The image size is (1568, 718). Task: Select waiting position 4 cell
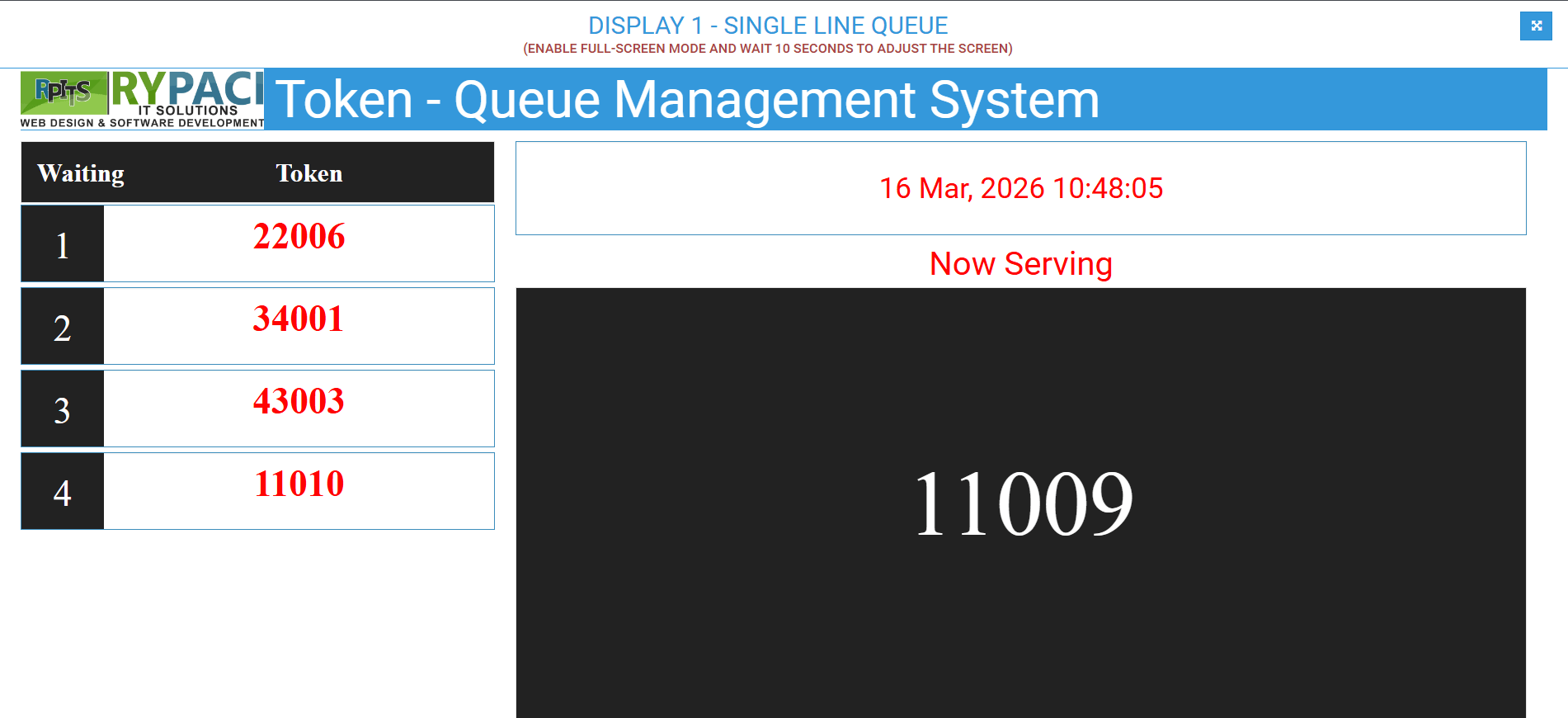click(x=63, y=493)
